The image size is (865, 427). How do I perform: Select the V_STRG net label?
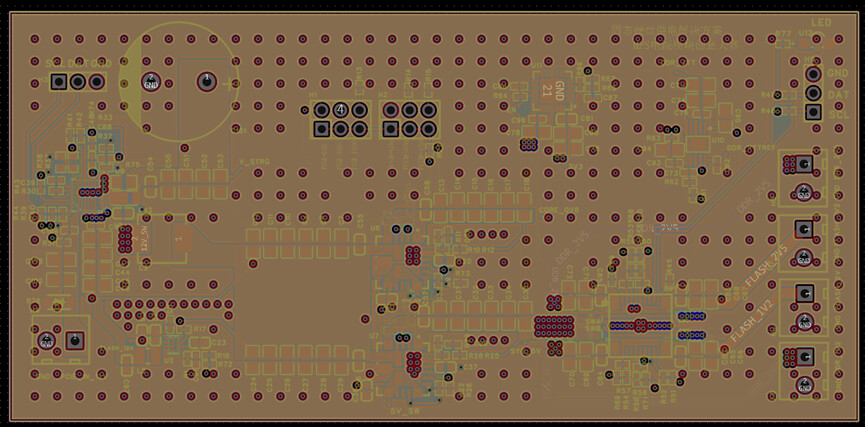[x=254, y=160]
